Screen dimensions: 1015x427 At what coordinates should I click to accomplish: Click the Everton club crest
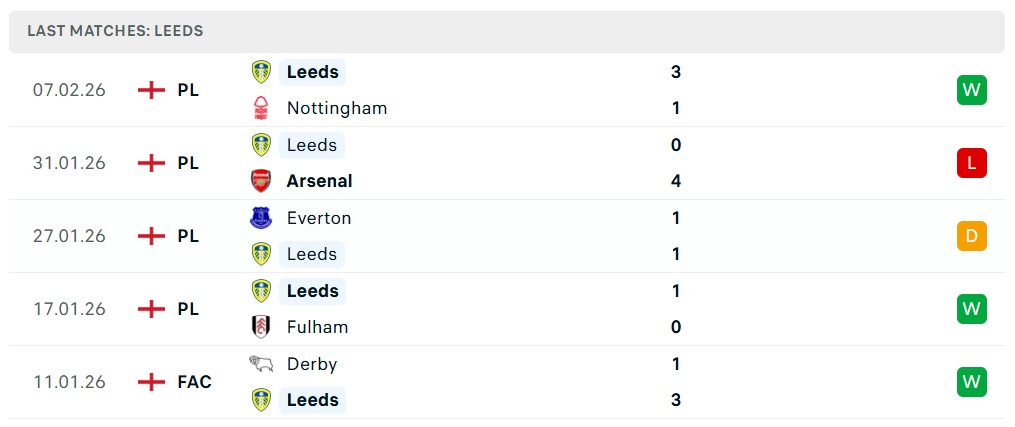tap(261, 218)
